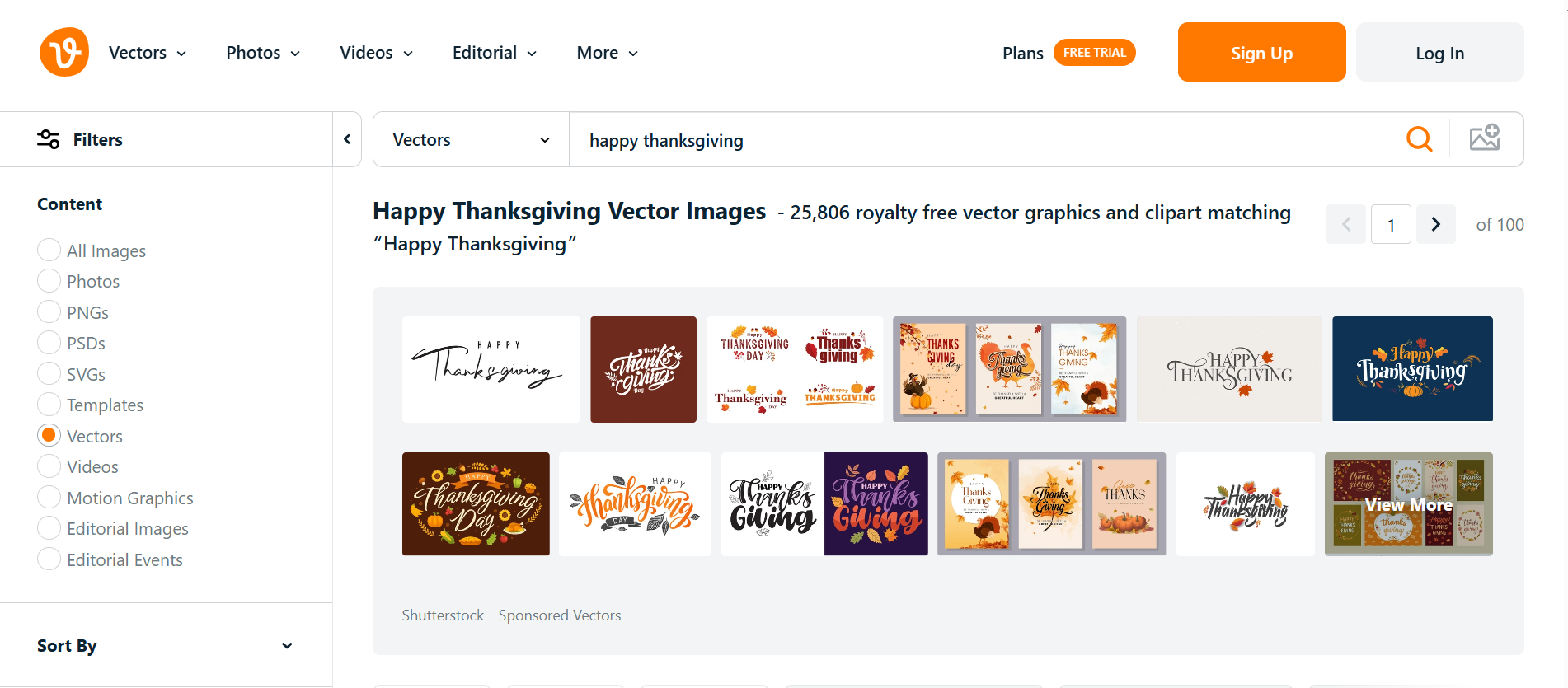Select the All Images radio button

click(x=49, y=250)
